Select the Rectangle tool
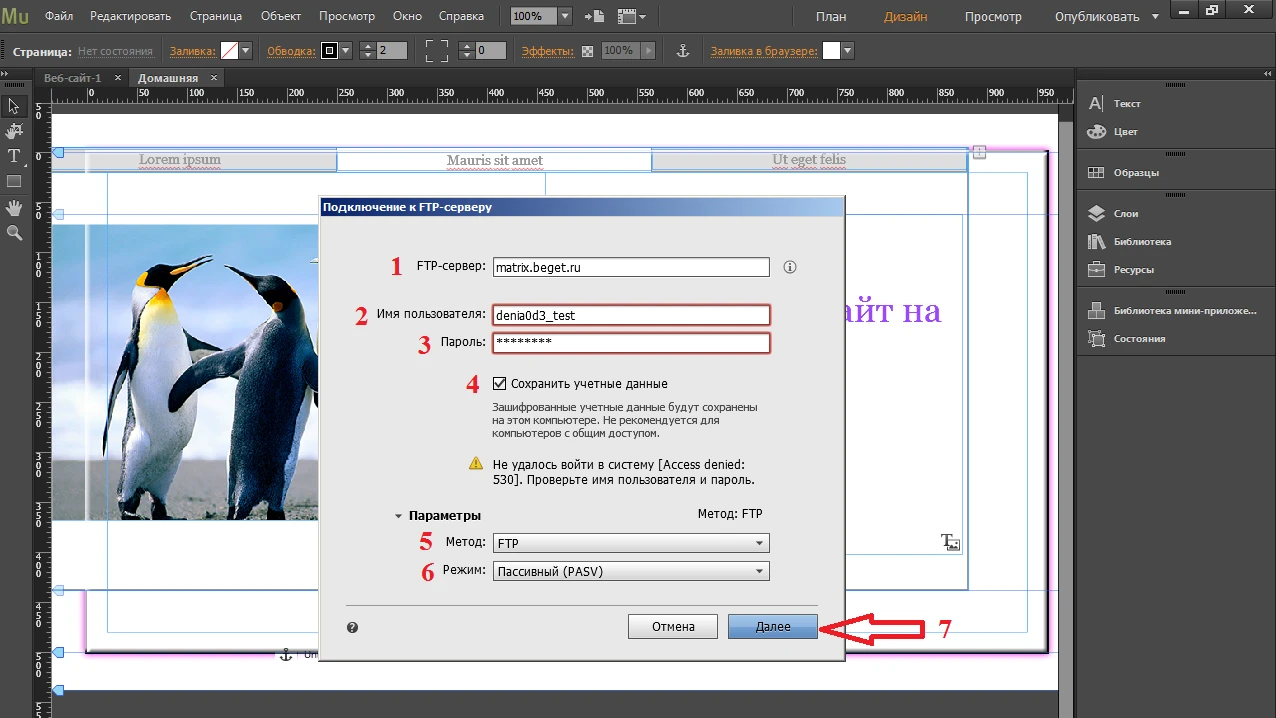This screenshot has width=1276, height=718. point(14,182)
